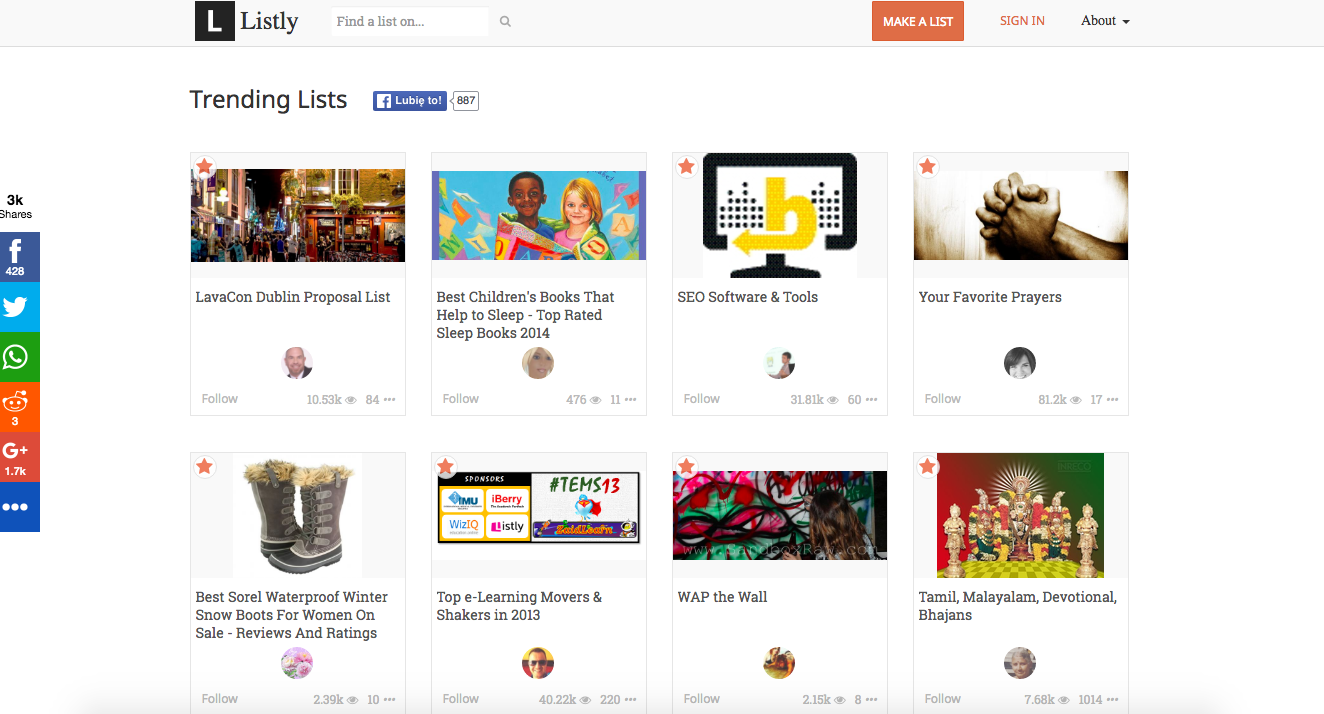The width and height of the screenshot is (1324, 714).
Task: Share via Twitter sidebar icon
Action: coord(17,306)
